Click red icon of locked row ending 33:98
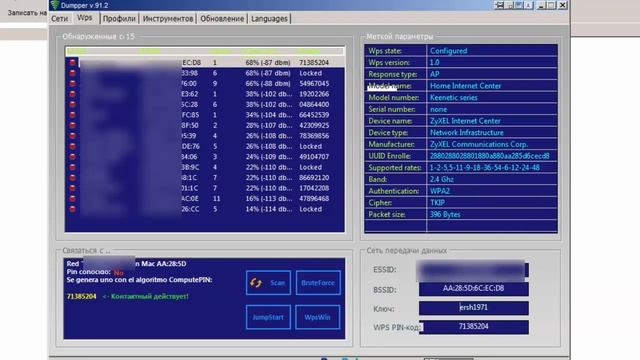Screen dimensions: 640x360 [x=73, y=73]
